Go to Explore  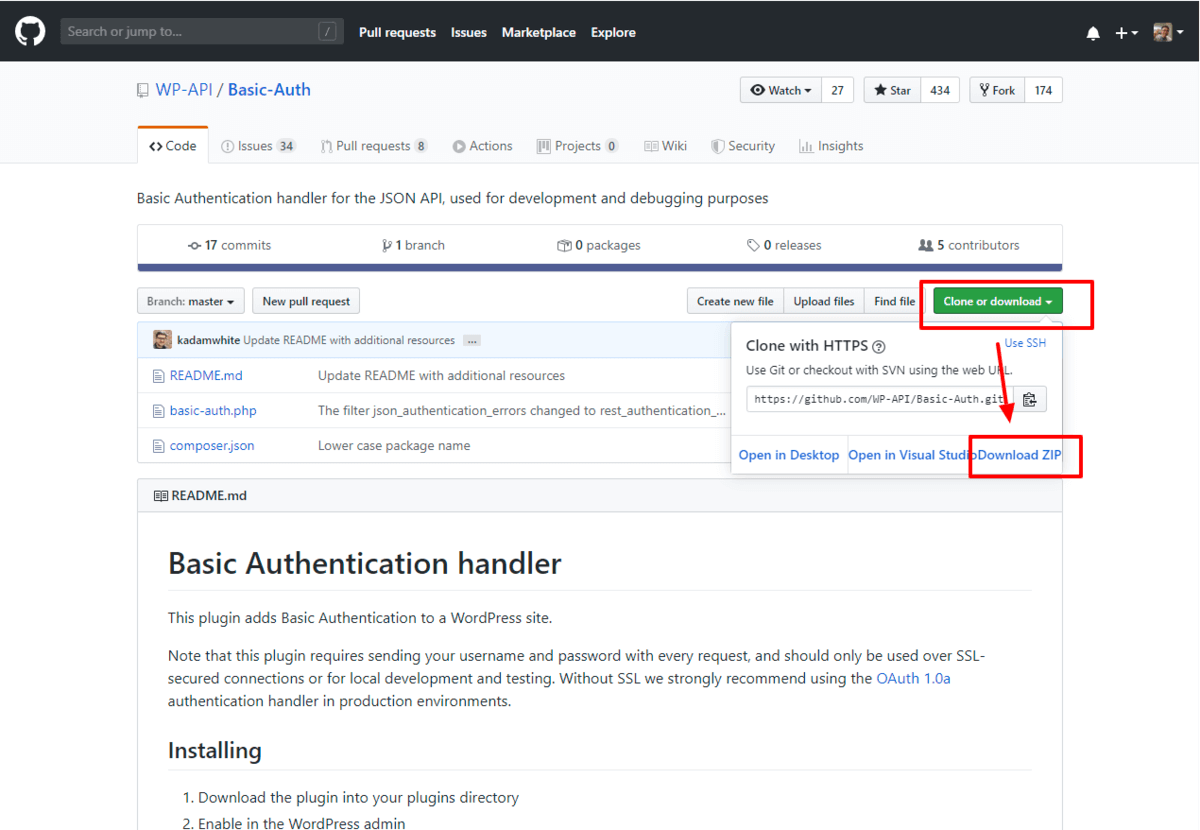pos(613,33)
